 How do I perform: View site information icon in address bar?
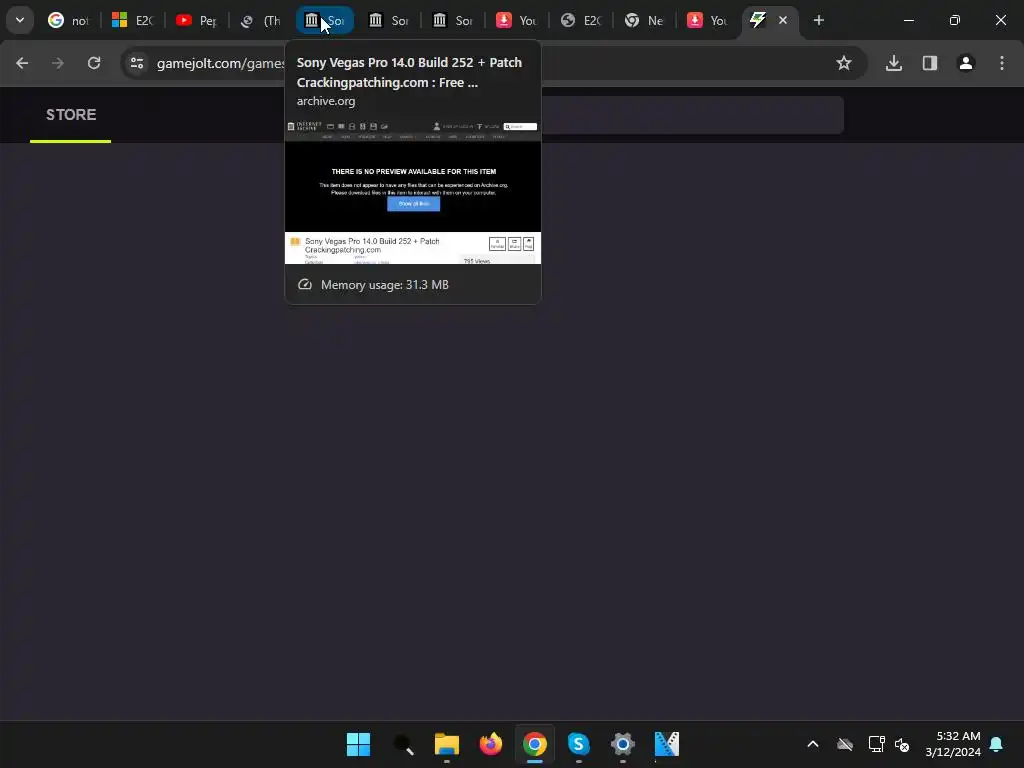tap(137, 63)
